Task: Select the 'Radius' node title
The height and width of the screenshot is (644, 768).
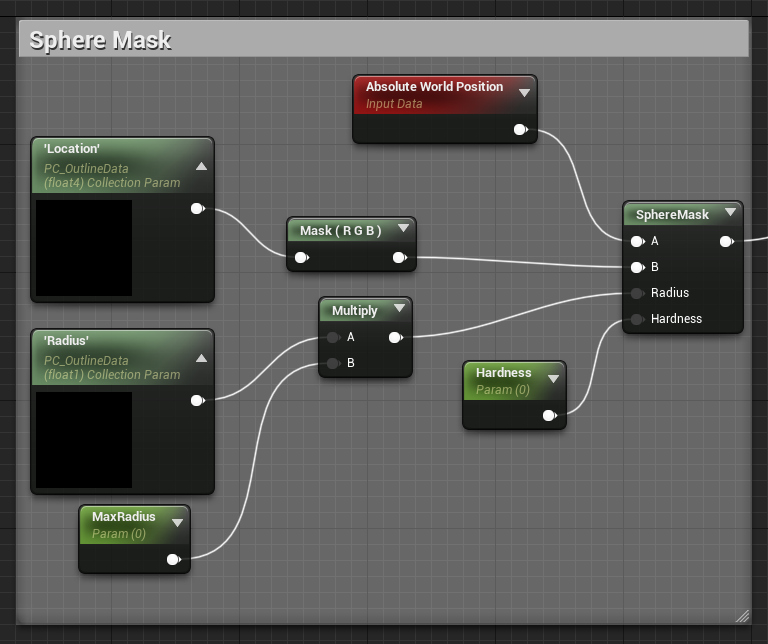Action: (66, 340)
